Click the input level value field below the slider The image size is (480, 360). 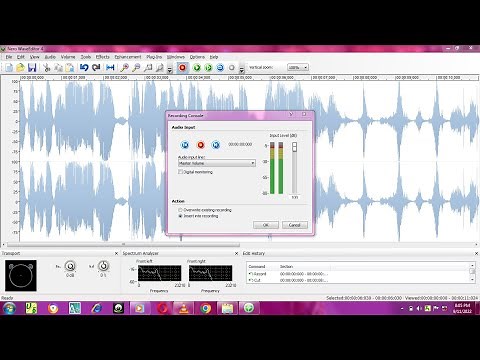(294, 197)
